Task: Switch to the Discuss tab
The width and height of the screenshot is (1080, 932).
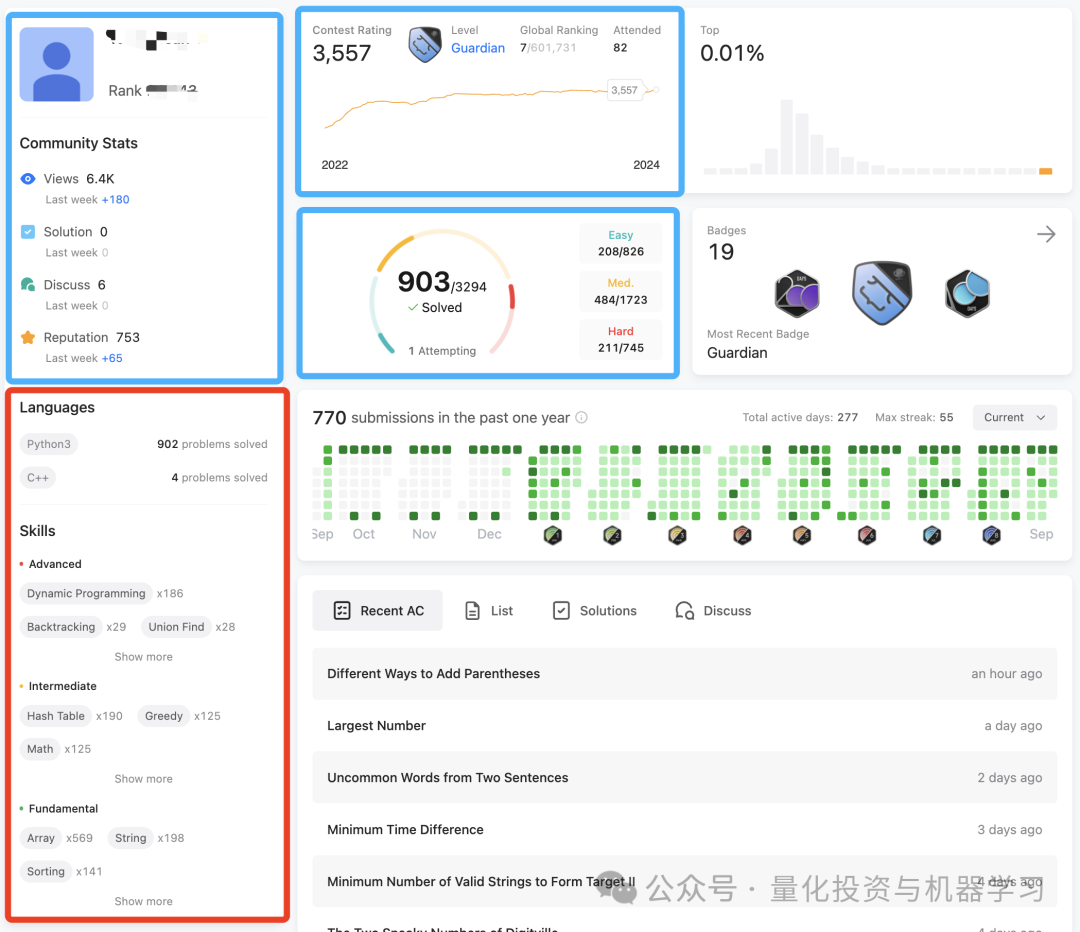Action: coord(713,610)
